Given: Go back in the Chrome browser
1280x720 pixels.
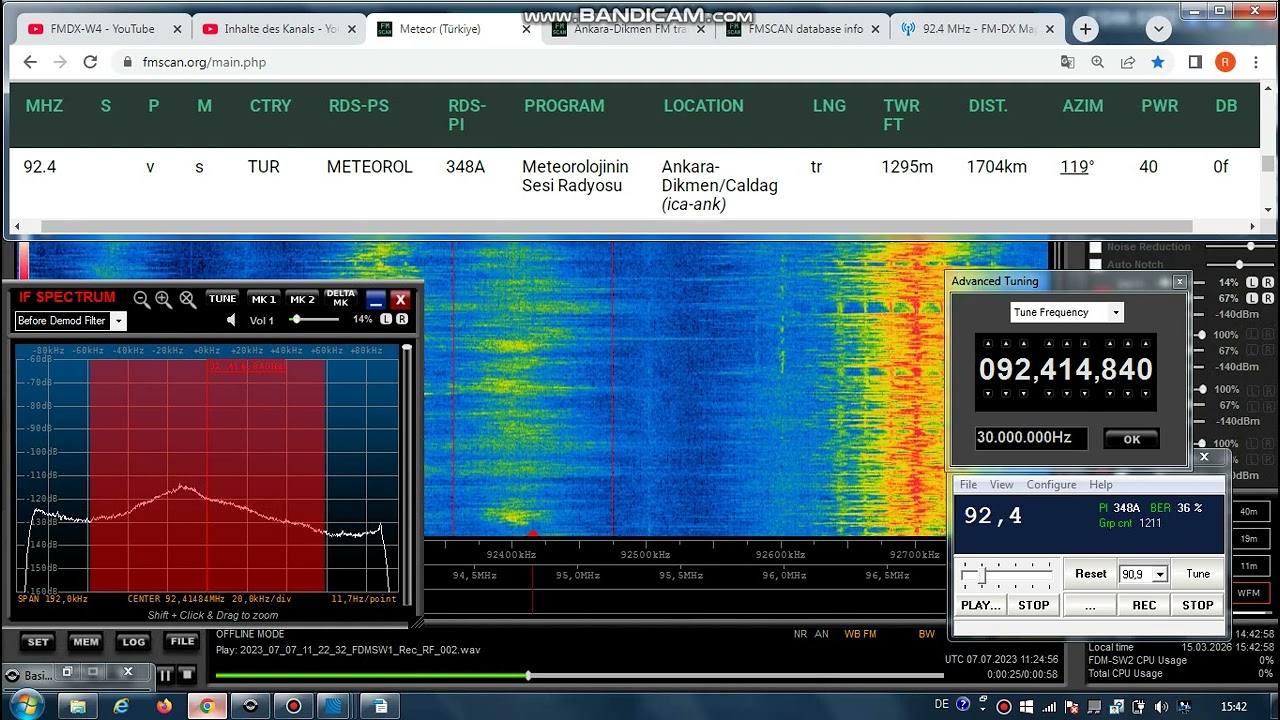Looking at the screenshot, I should pos(30,62).
